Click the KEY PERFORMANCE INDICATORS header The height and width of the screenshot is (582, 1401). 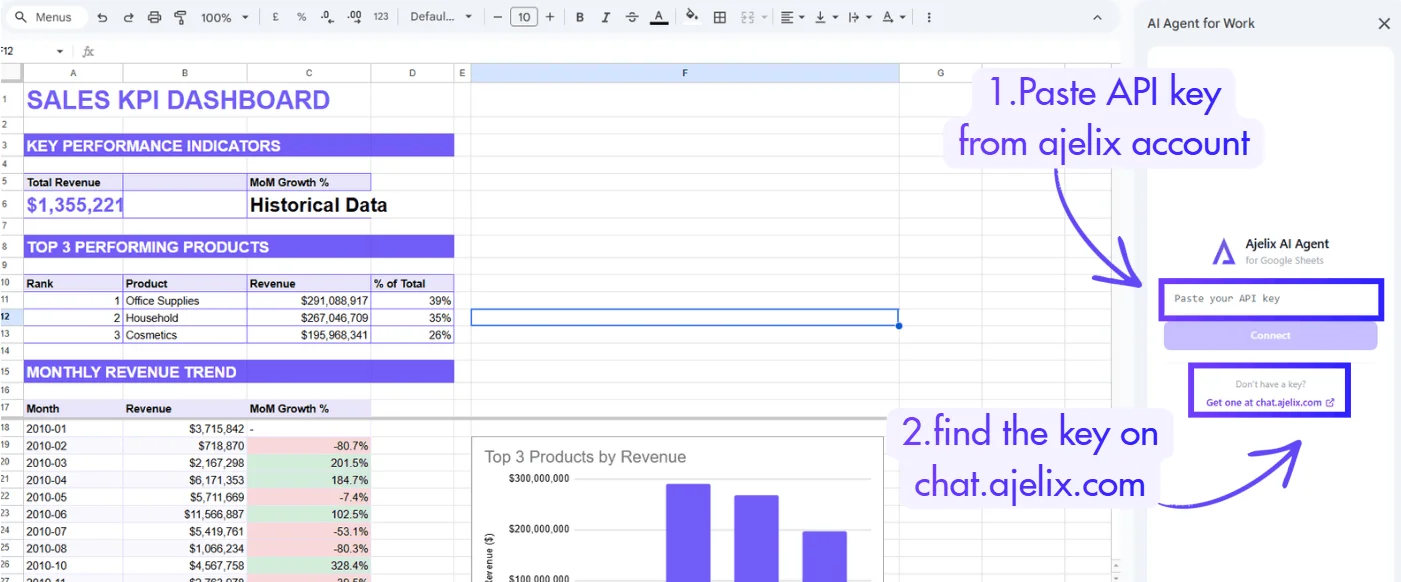coord(239,146)
